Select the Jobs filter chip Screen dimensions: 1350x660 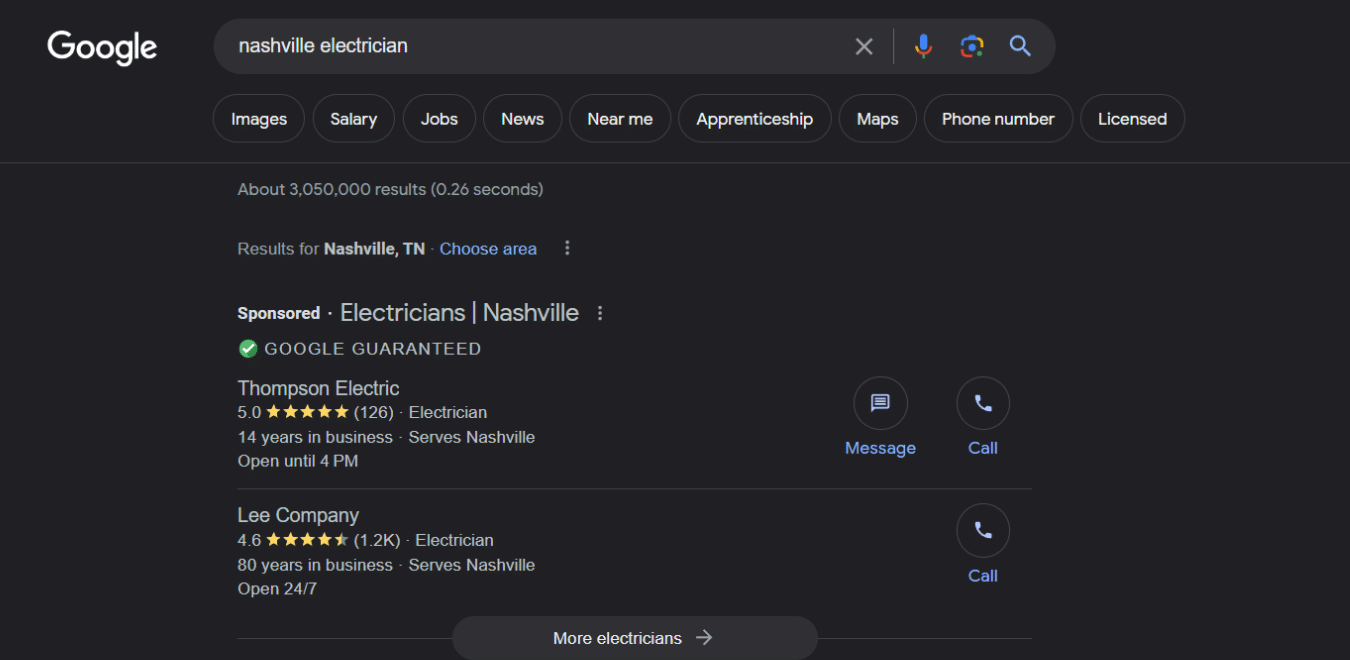point(439,119)
